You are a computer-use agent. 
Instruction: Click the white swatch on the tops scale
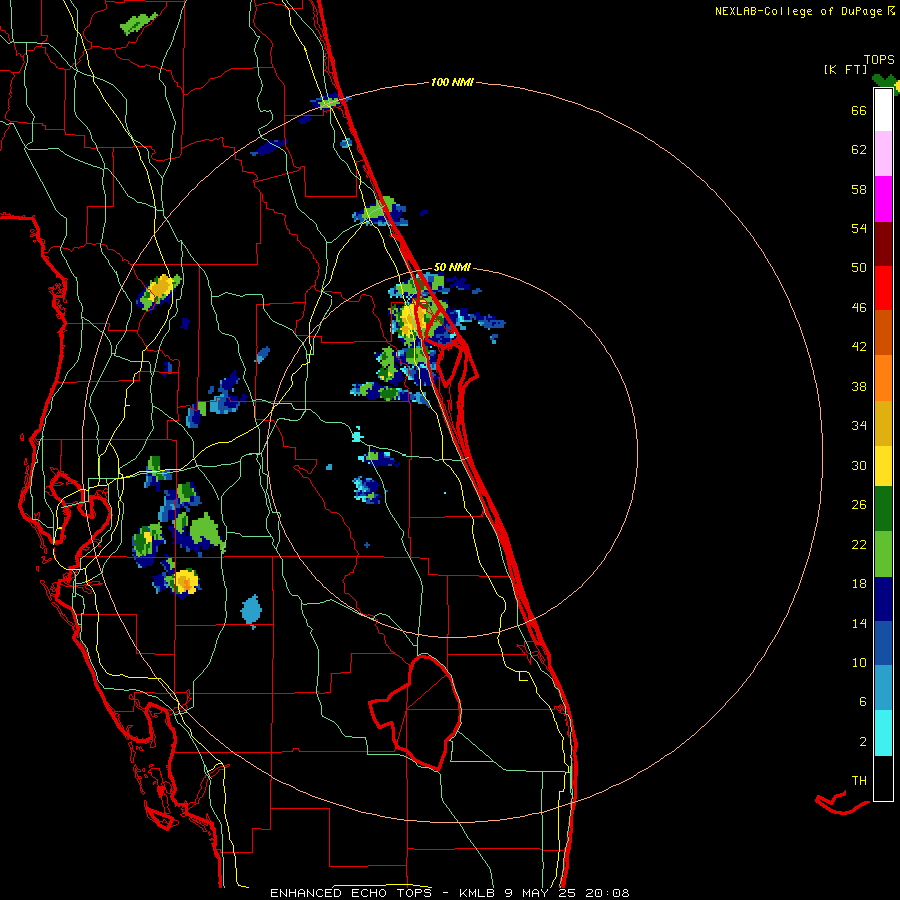click(x=883, y=110)
